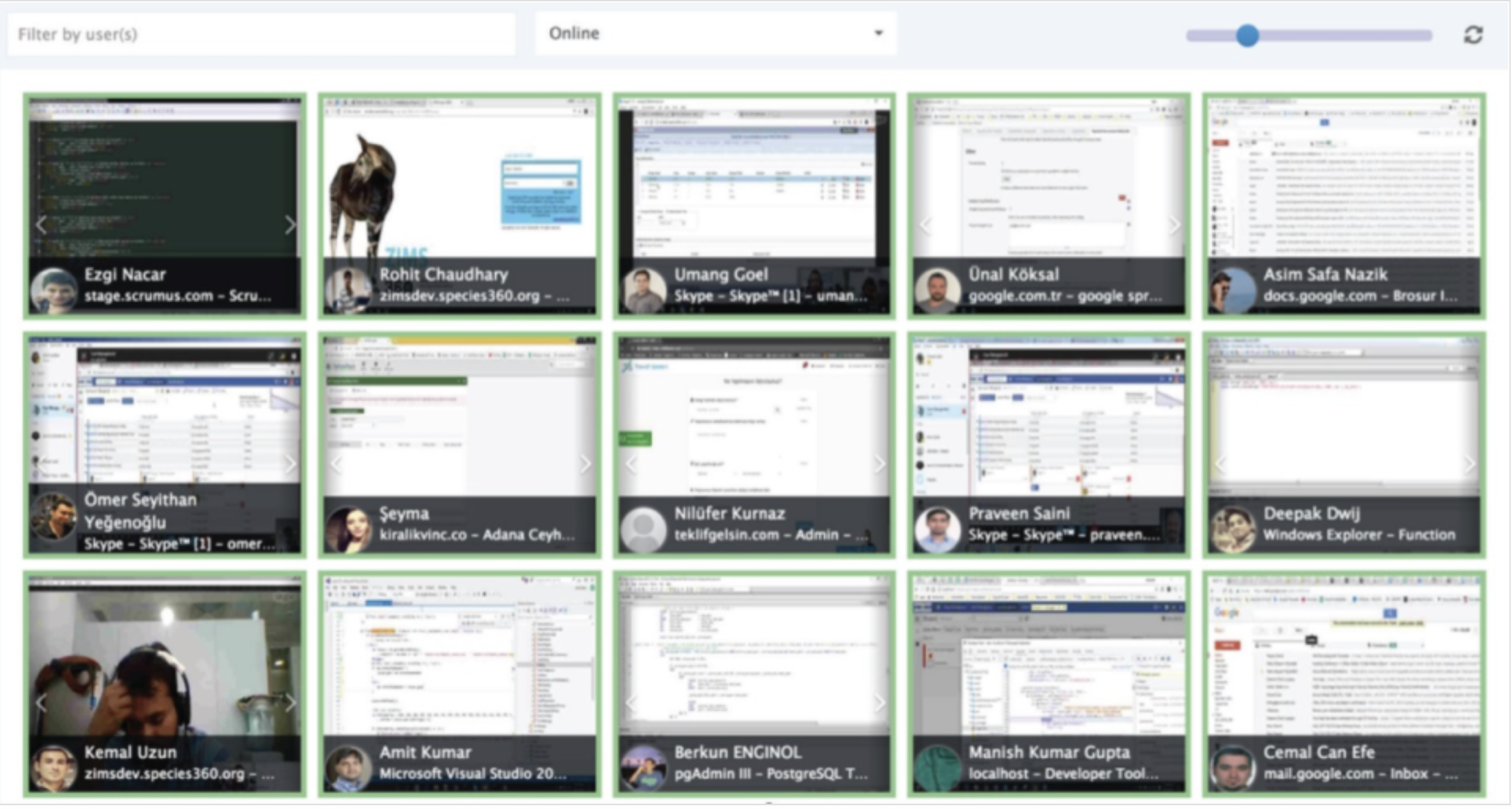This screenshot has width=1512, height=809.
Task: Open the Online status dropdown
Action: click(x=715, y=33)
